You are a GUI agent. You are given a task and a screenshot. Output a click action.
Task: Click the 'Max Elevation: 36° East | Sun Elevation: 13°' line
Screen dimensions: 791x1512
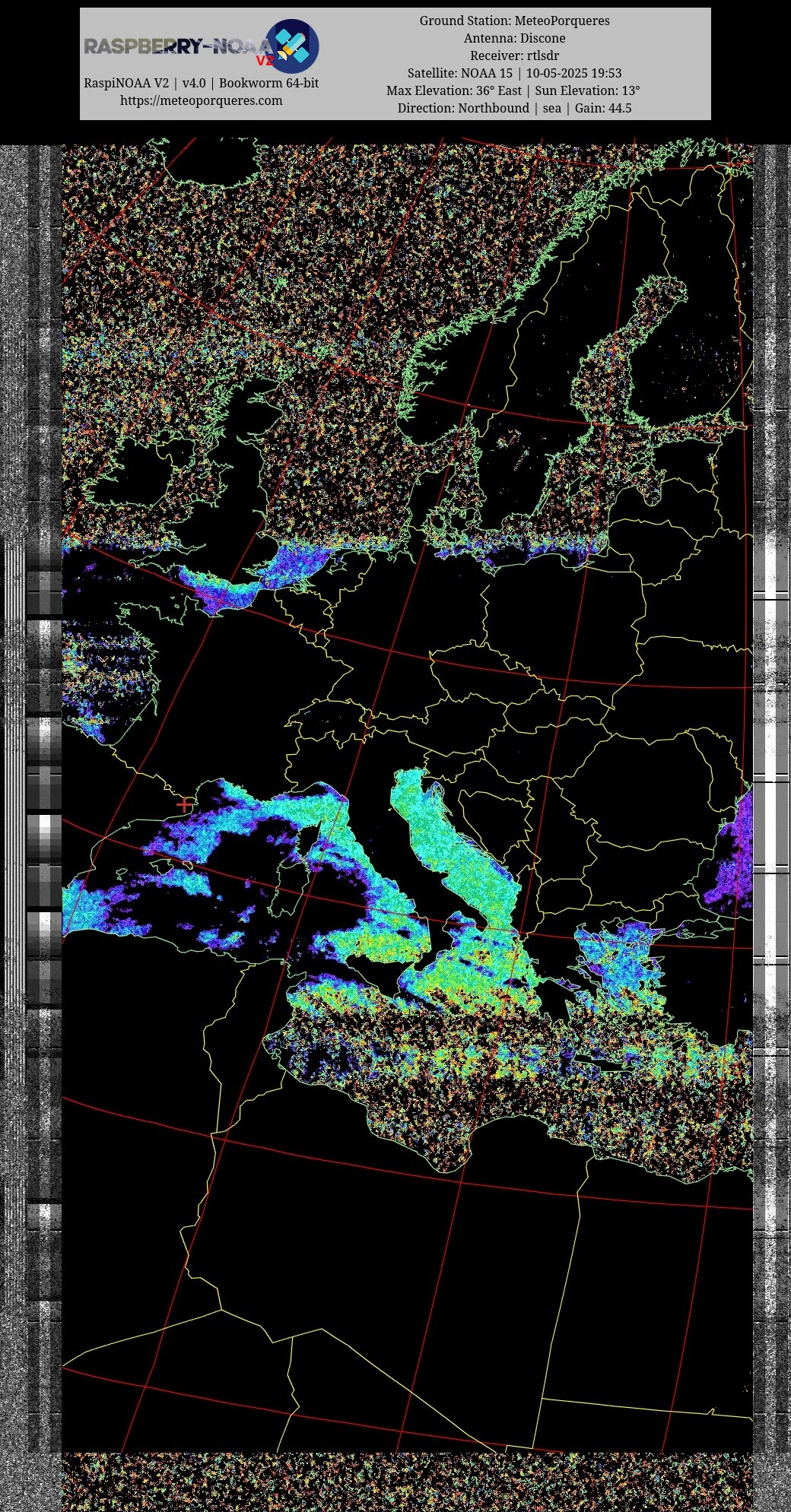pyautogui.click(x=513, y=90)
